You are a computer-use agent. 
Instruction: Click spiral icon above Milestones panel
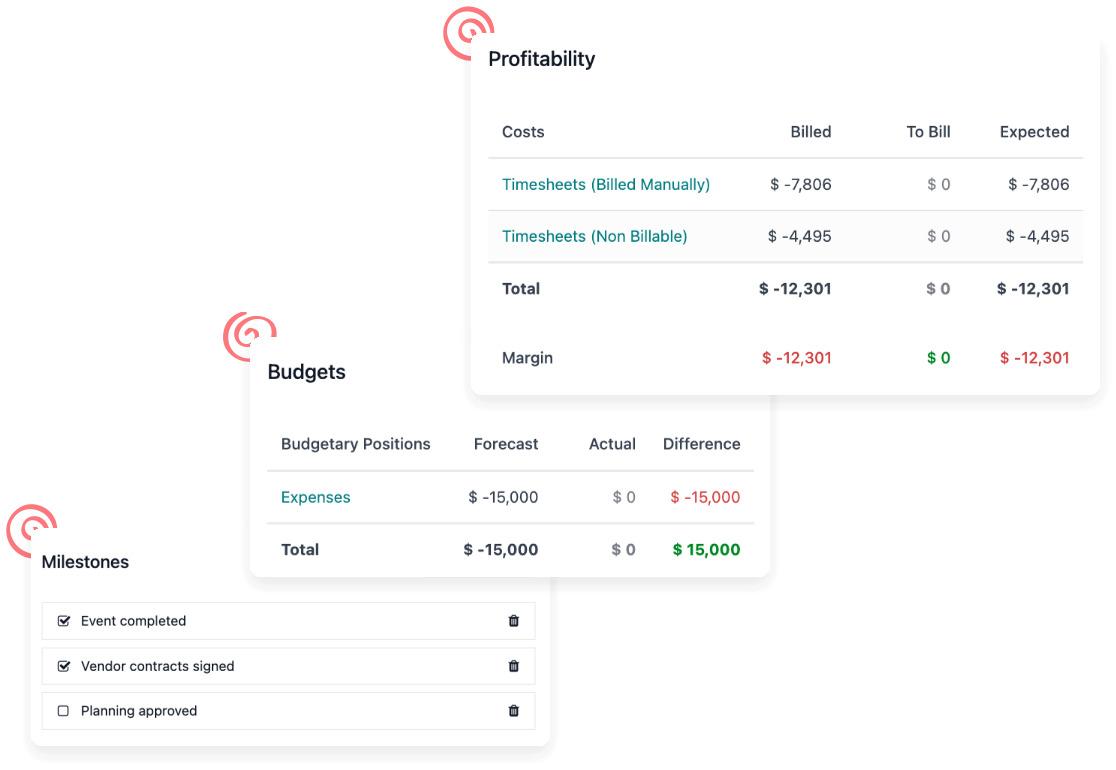point(31,530)
